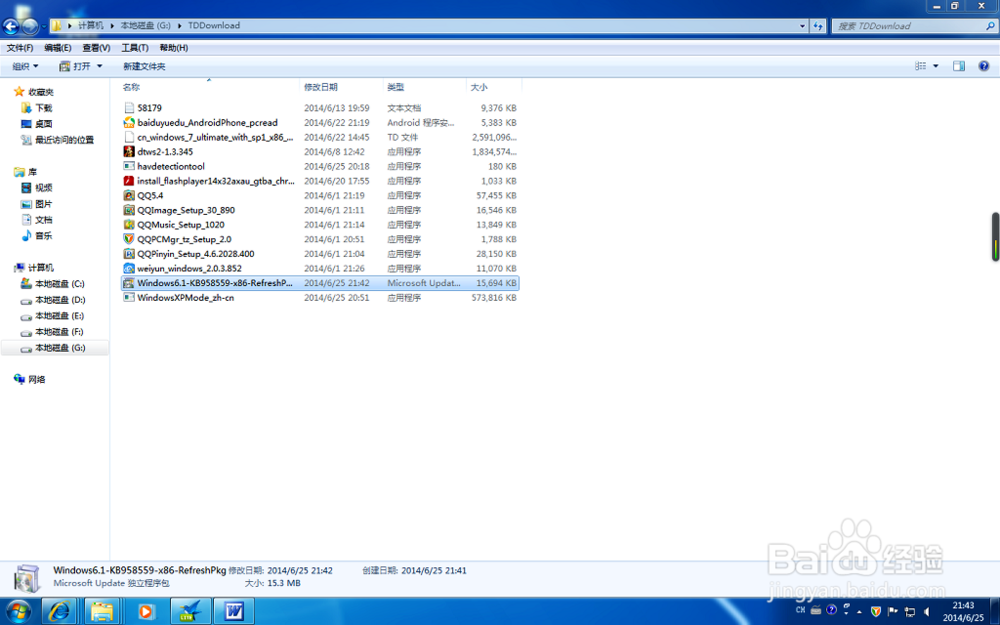The image size is (1000, 625).
Task: Click the 新建文件夹 button
Action: coord(144,66)
